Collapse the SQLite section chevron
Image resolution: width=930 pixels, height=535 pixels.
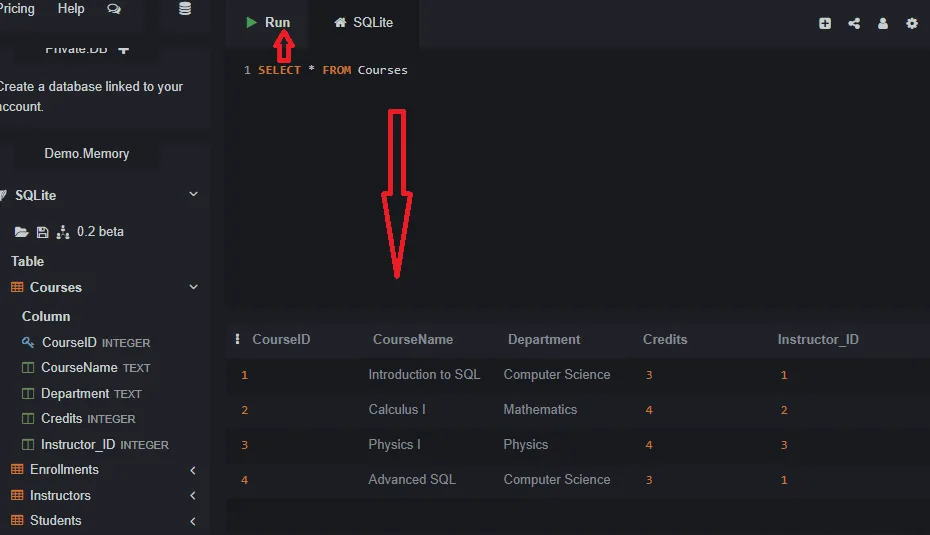(x=193, y=195)
